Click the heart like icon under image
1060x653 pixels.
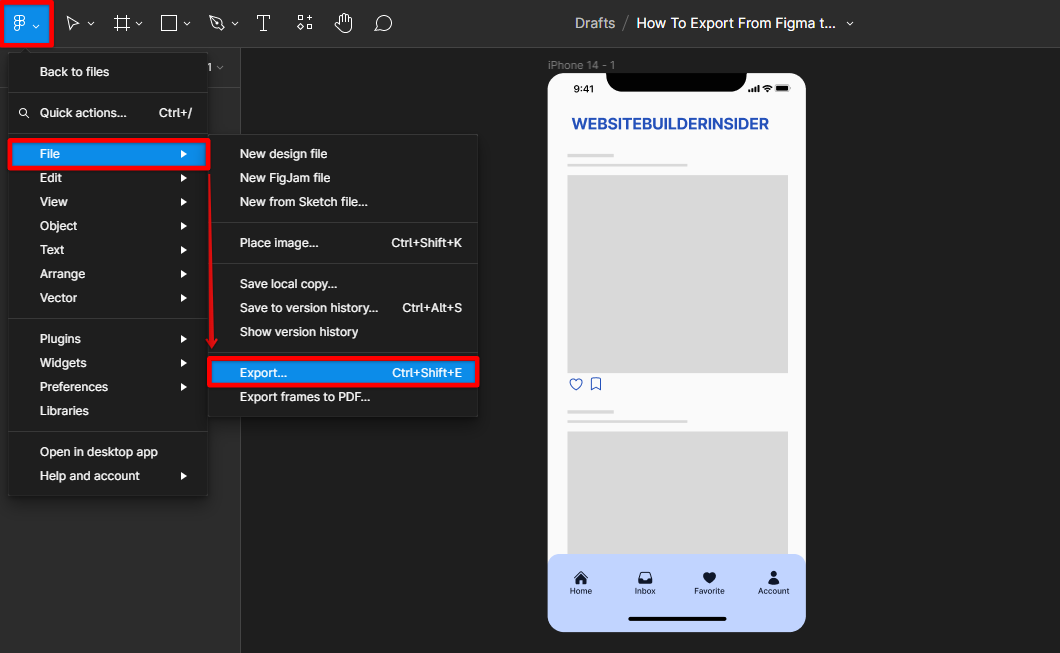[576, 384]
